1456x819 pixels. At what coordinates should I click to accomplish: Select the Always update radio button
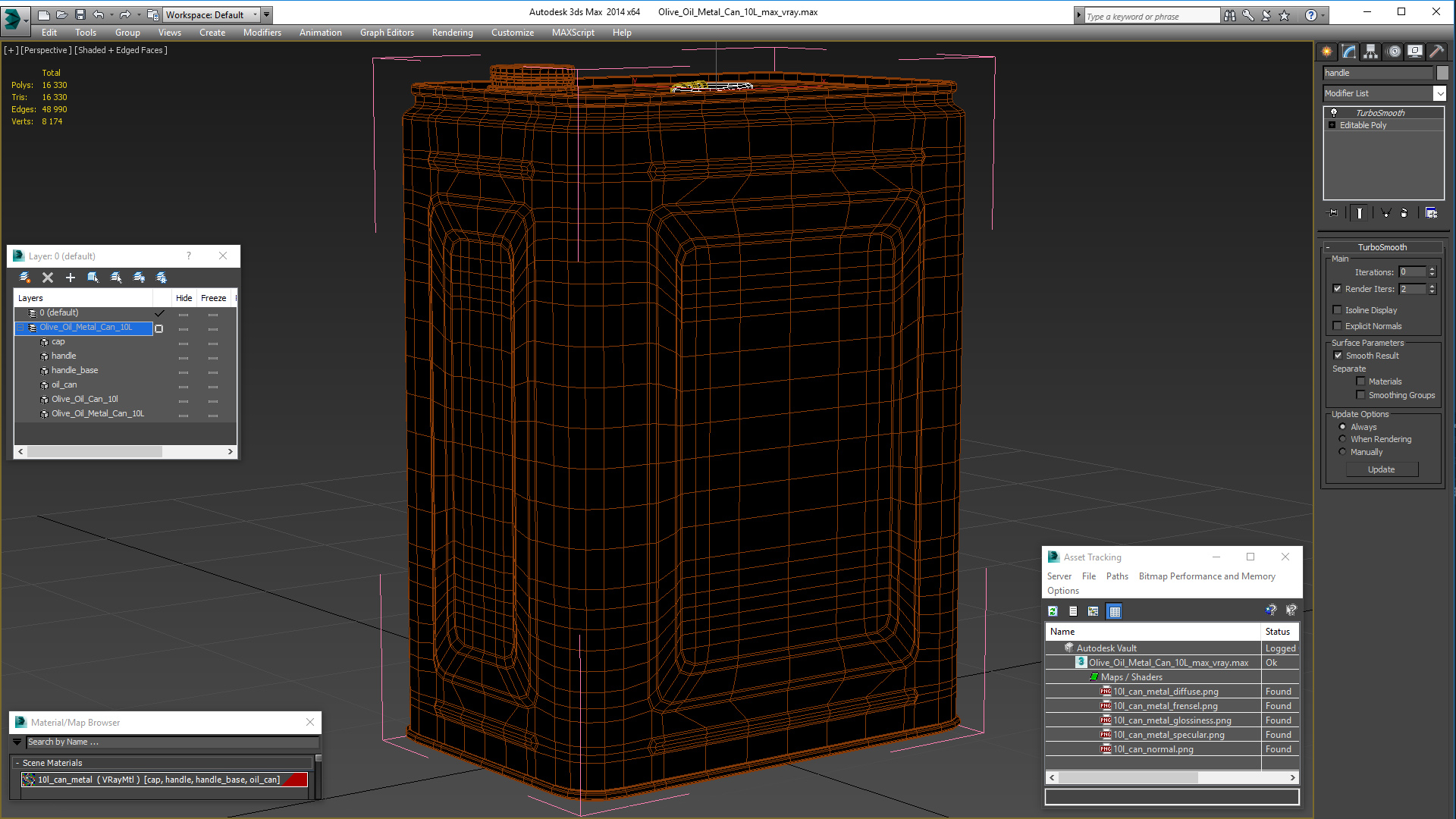(1343, 427)
